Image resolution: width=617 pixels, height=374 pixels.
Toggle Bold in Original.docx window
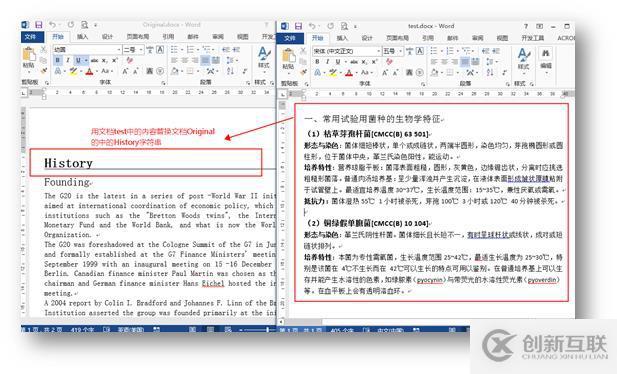[57, 60]
